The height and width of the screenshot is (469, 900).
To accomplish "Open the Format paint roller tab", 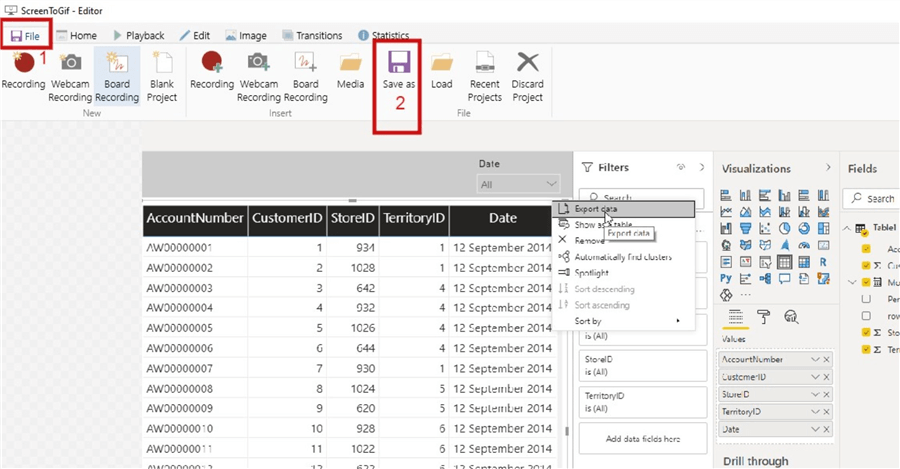I will 762,316.
